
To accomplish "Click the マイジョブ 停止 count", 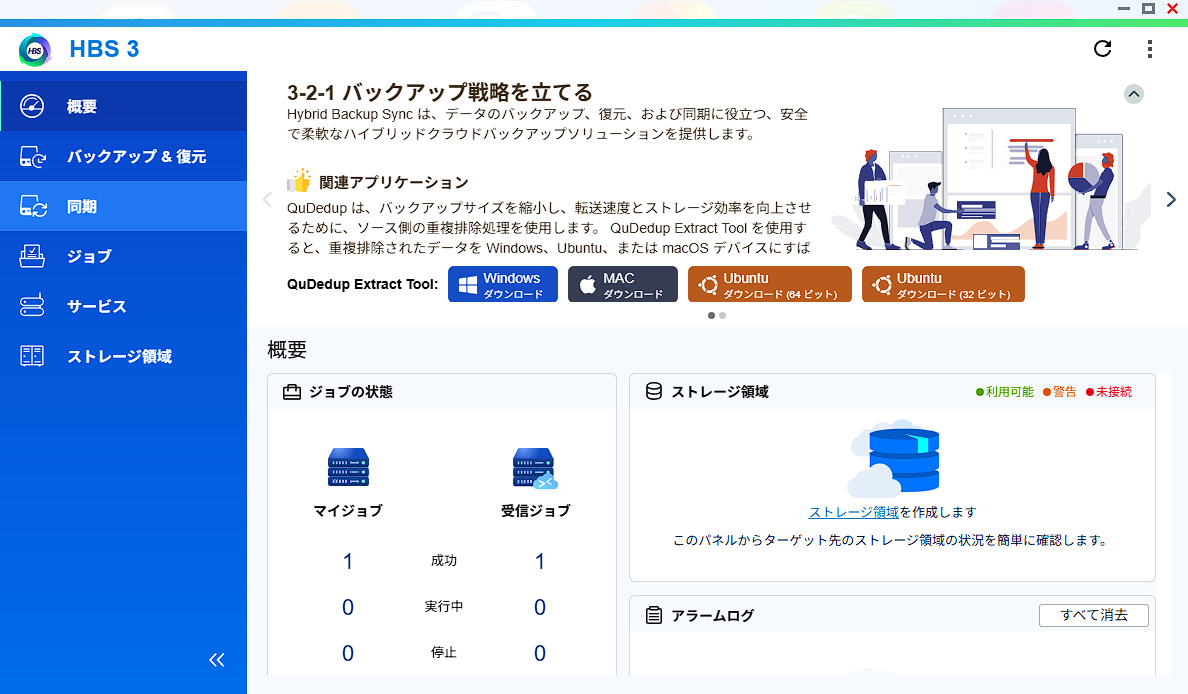I will (348, 653).
